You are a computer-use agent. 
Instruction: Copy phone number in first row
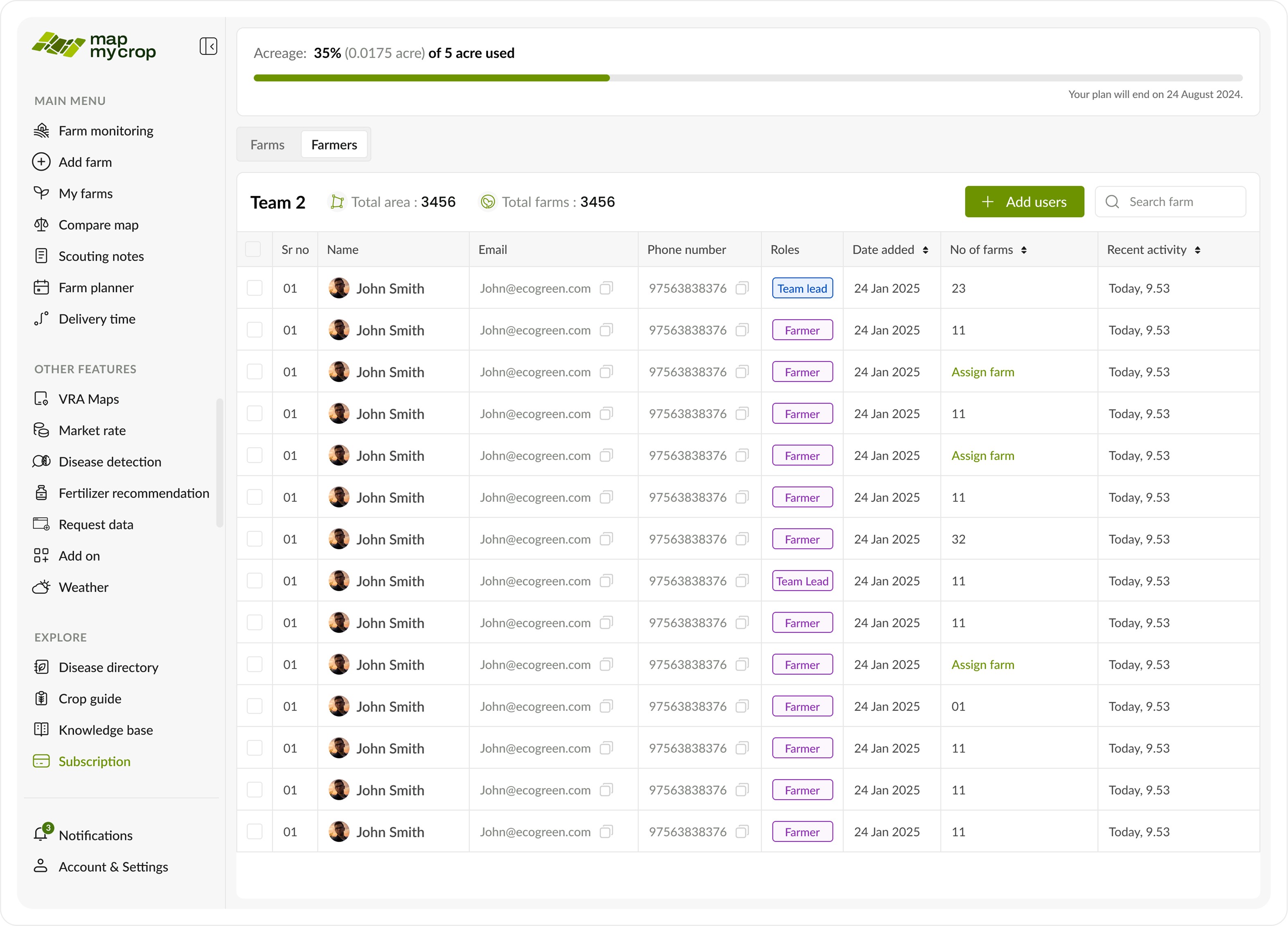pyautogui.click(x=742, y=288)
